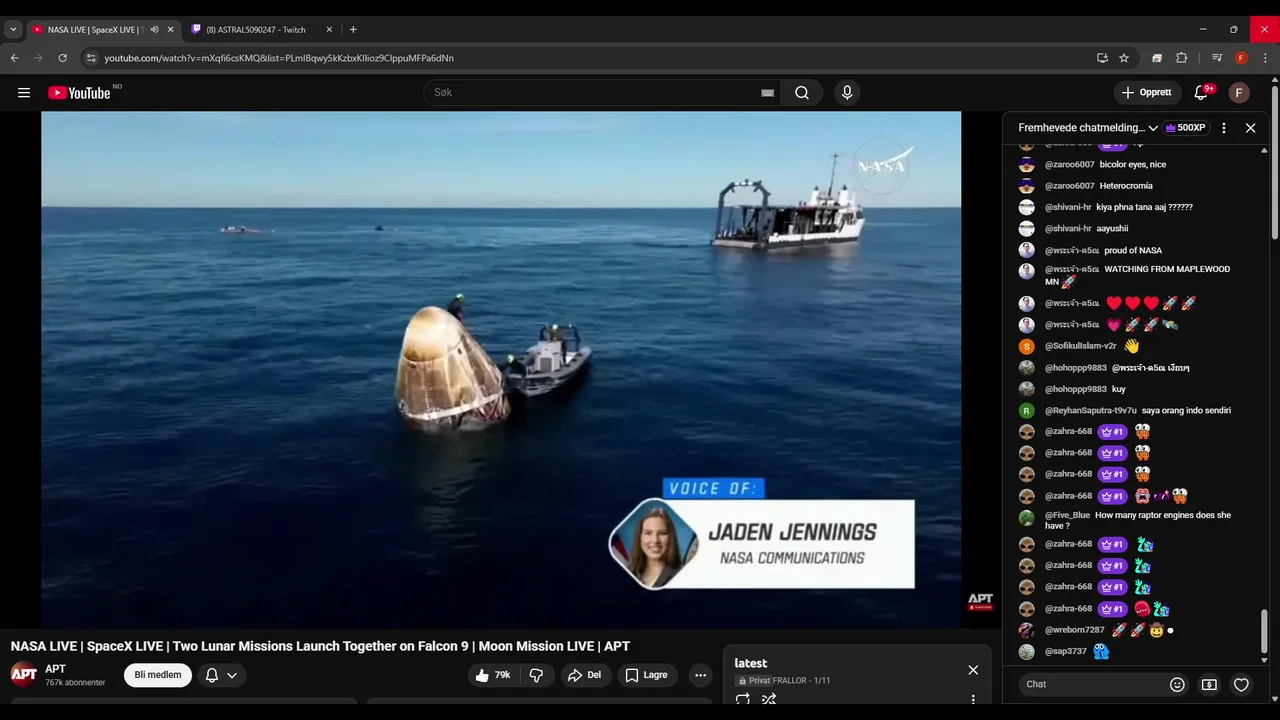Open the Chrome profile avatar
The image size is (1280, 720).
pos(1241,58)
